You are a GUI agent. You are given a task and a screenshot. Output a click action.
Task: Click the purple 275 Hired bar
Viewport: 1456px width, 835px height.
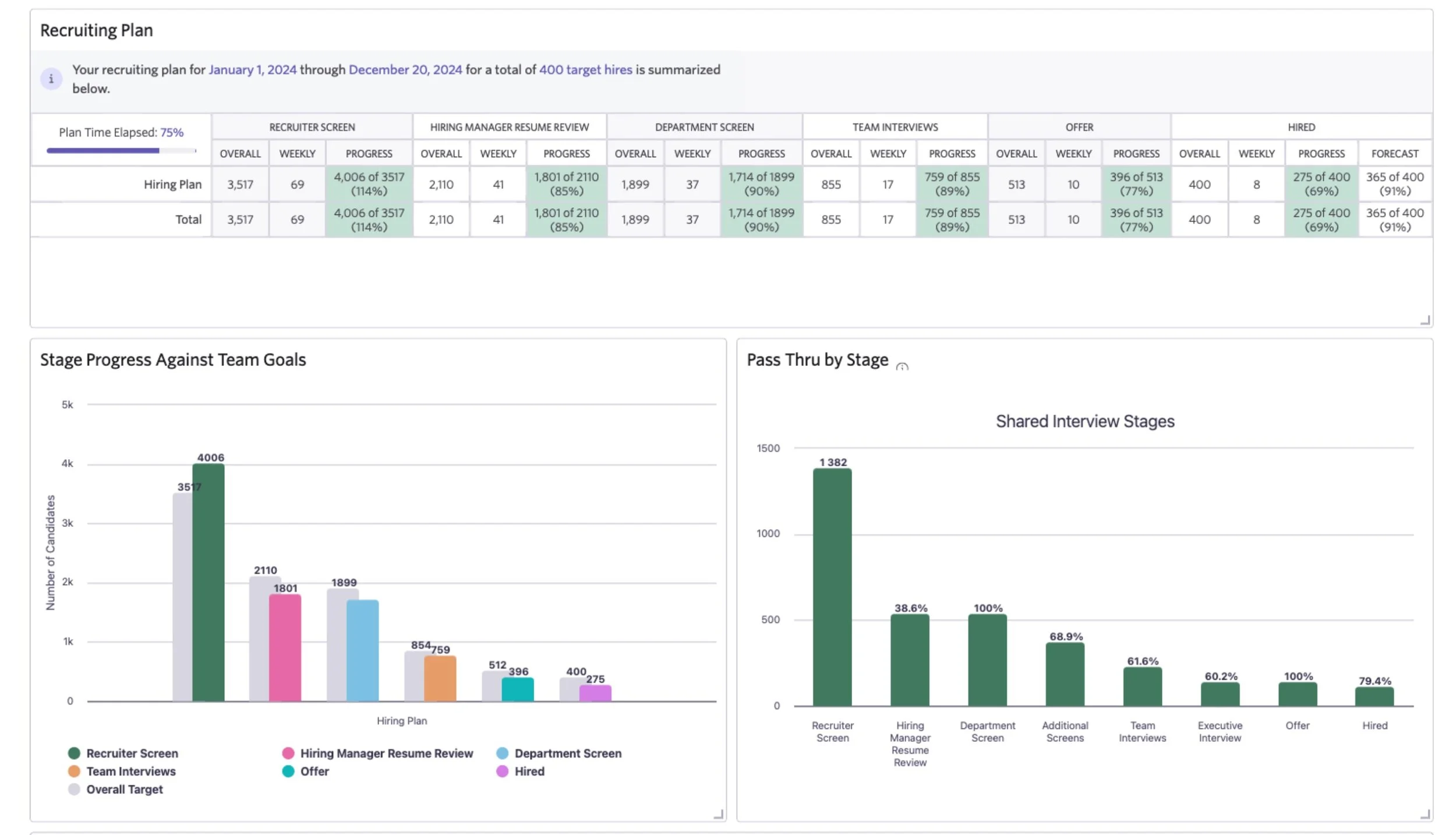[x=595, y=693]
